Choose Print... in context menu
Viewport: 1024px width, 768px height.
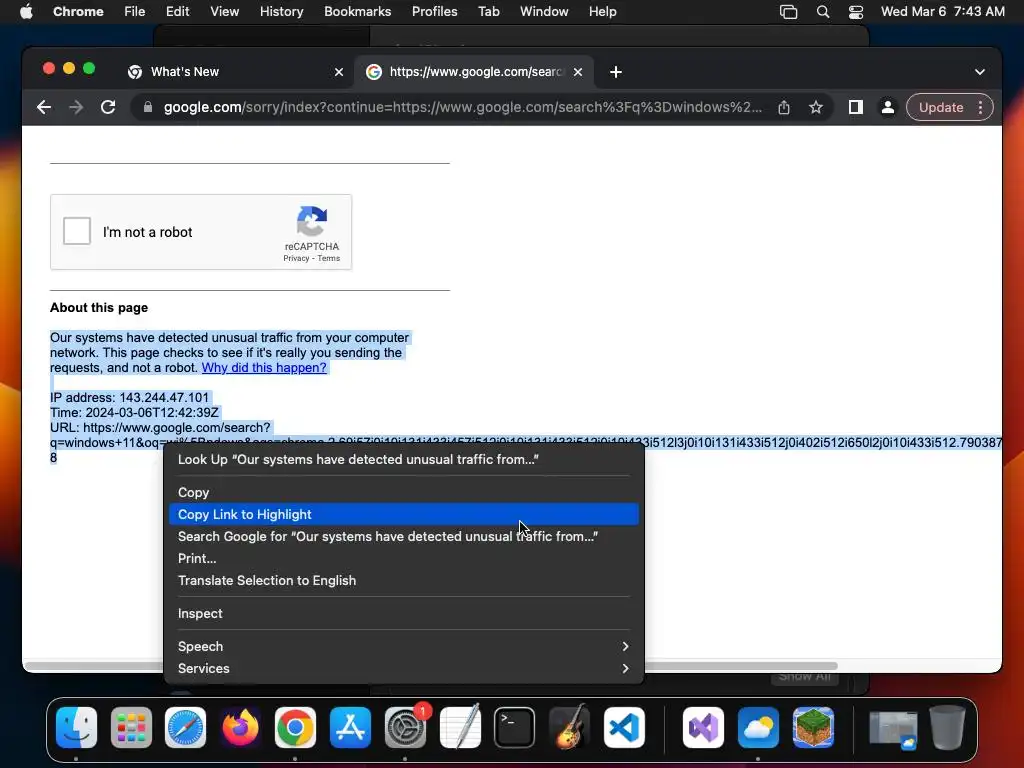(404, 558)
